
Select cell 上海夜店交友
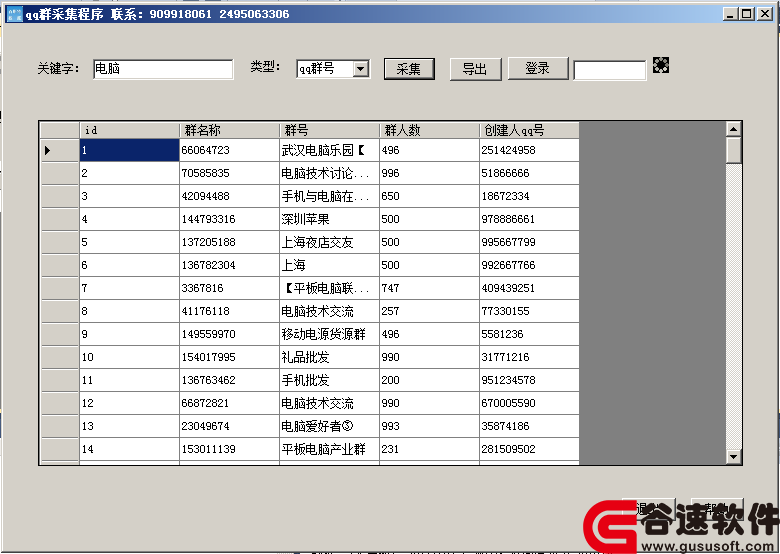click(329, 242)
